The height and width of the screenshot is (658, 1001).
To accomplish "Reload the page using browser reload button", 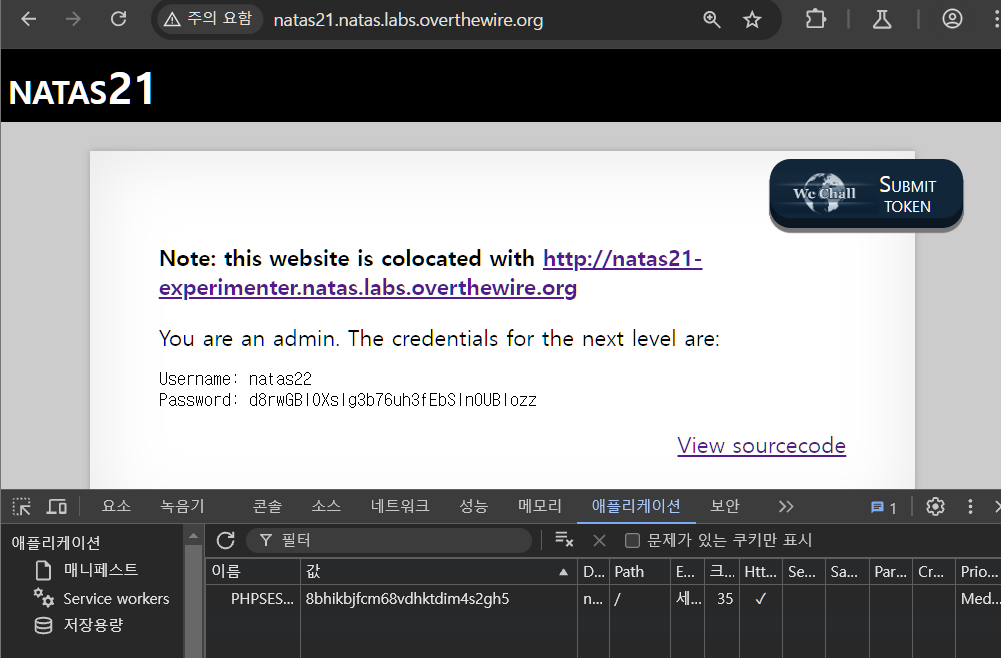I will click(x=118, y=19).
